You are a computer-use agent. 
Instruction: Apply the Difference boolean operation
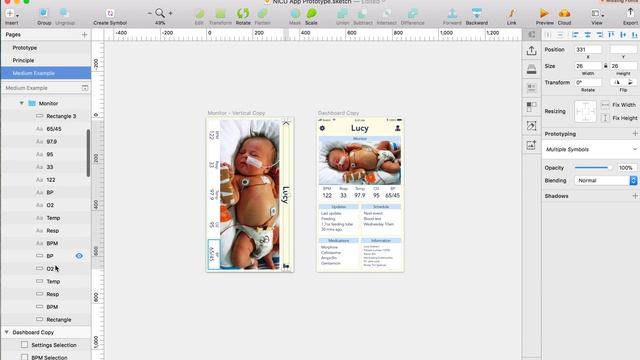[413, 13]
